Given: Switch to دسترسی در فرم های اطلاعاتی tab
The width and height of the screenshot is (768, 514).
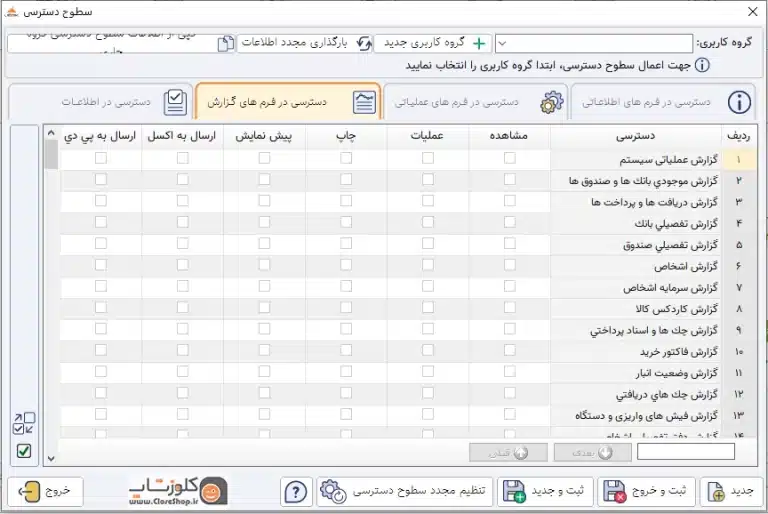Looking at the screenshot, I should point(662,102).
